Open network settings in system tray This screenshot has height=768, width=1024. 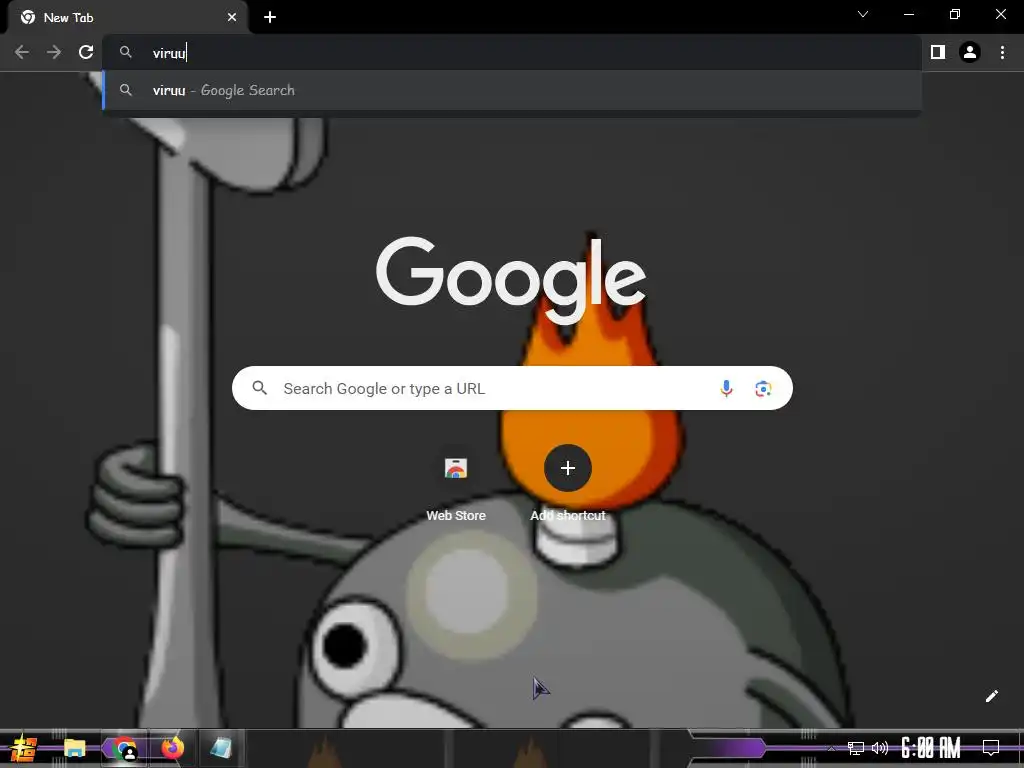(x=856, y=748)
